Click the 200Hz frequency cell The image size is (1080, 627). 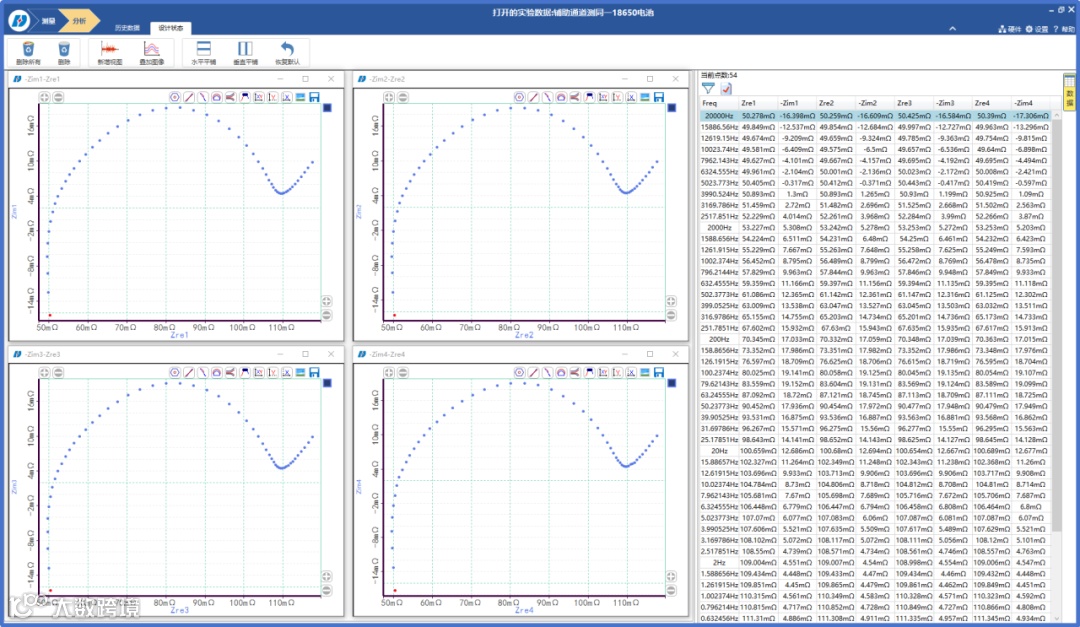tap(719, 339)
